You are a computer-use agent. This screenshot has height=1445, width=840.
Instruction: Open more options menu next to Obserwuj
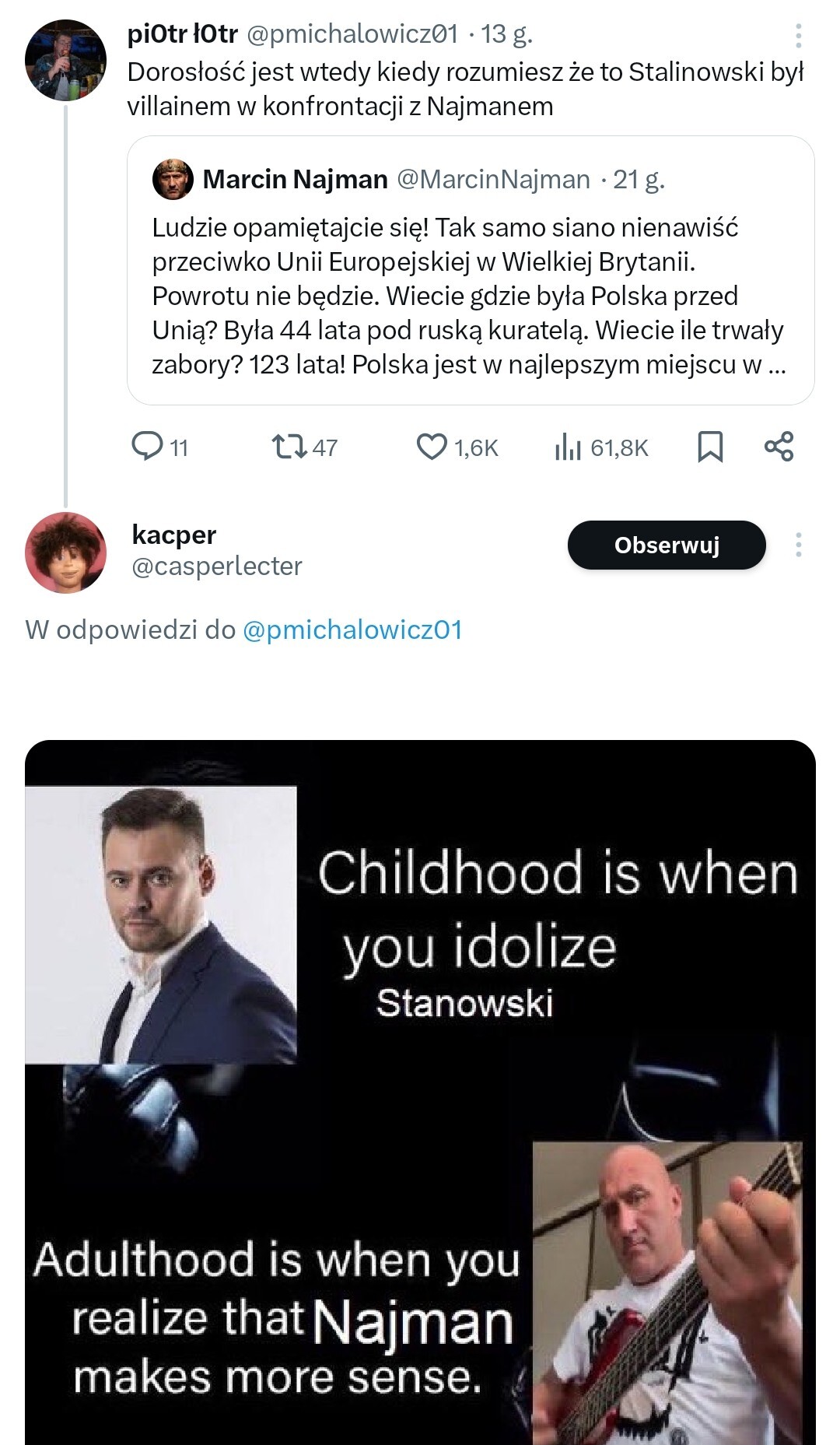798,545
